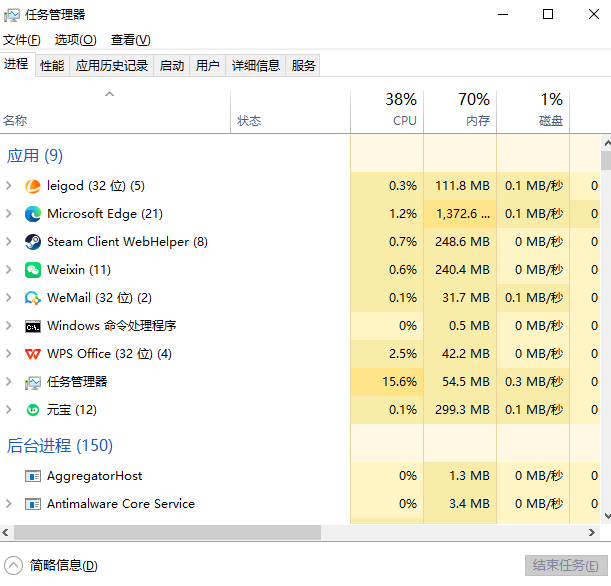Viewport: 611px width, 586px height.
Task: Select the Steam Client WebHelper icon
Action: click(x=33, y=242)
